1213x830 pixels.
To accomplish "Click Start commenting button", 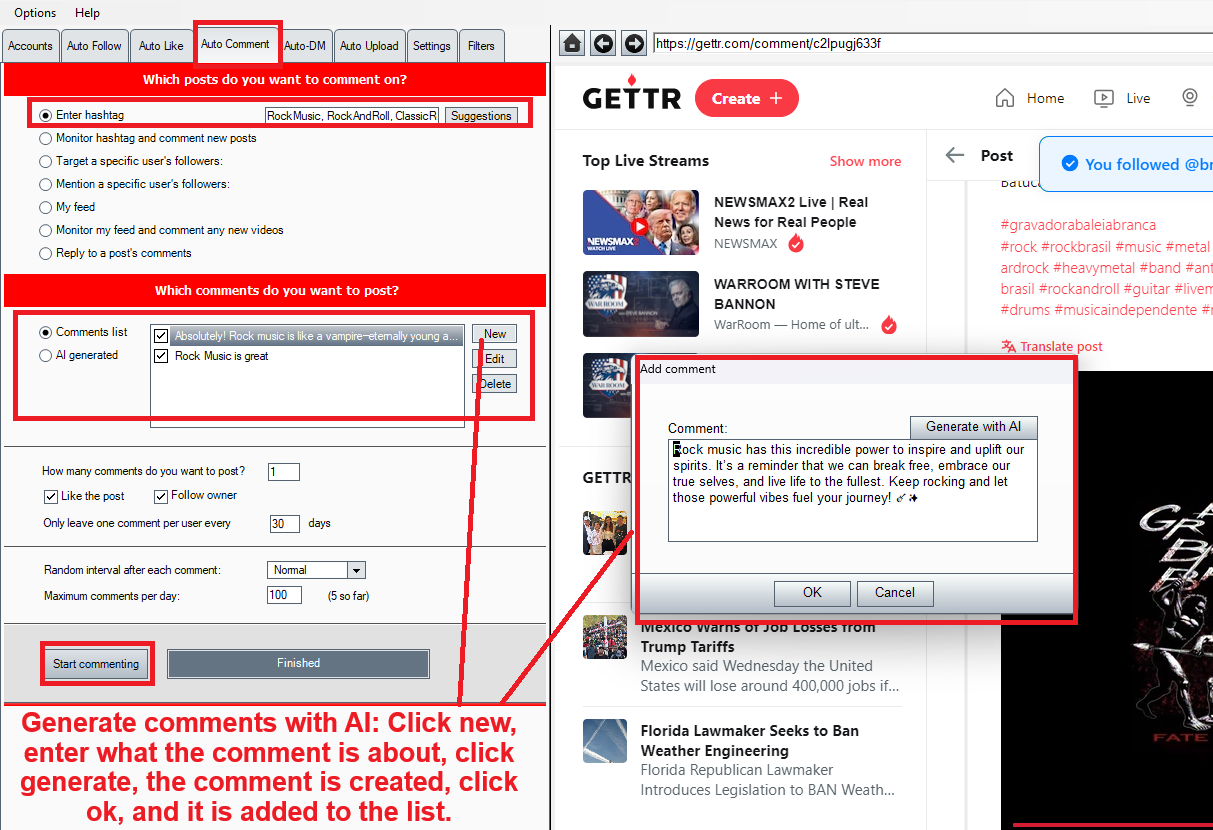I will 96,664.
